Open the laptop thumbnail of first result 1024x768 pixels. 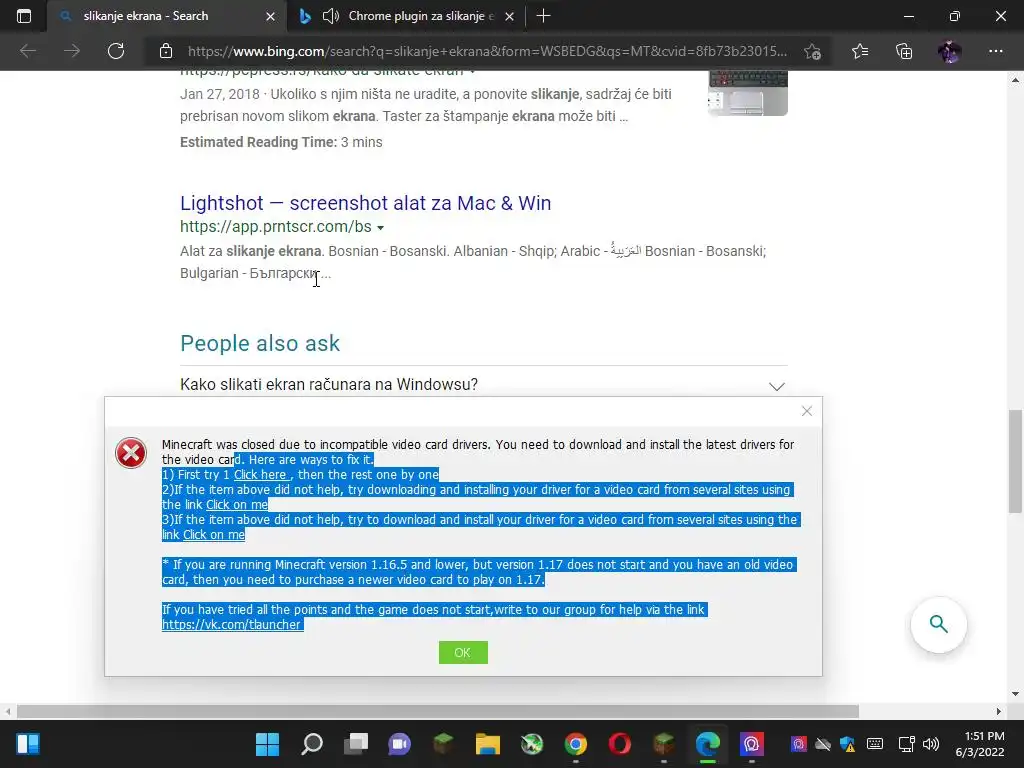(748, 93)
